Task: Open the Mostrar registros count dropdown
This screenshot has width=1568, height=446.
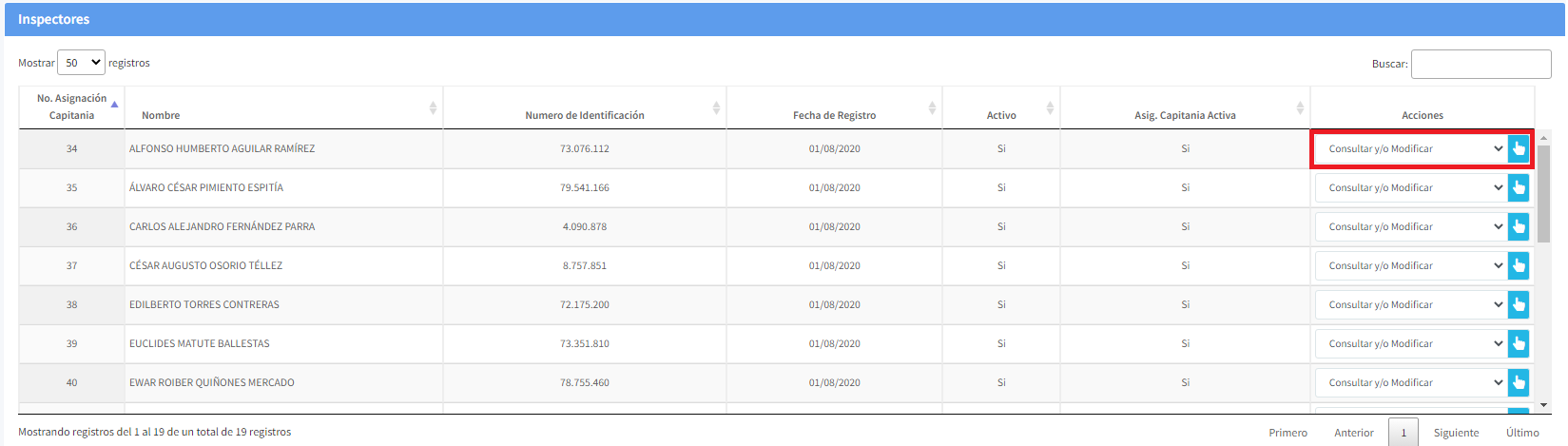Action: (81, 63)
